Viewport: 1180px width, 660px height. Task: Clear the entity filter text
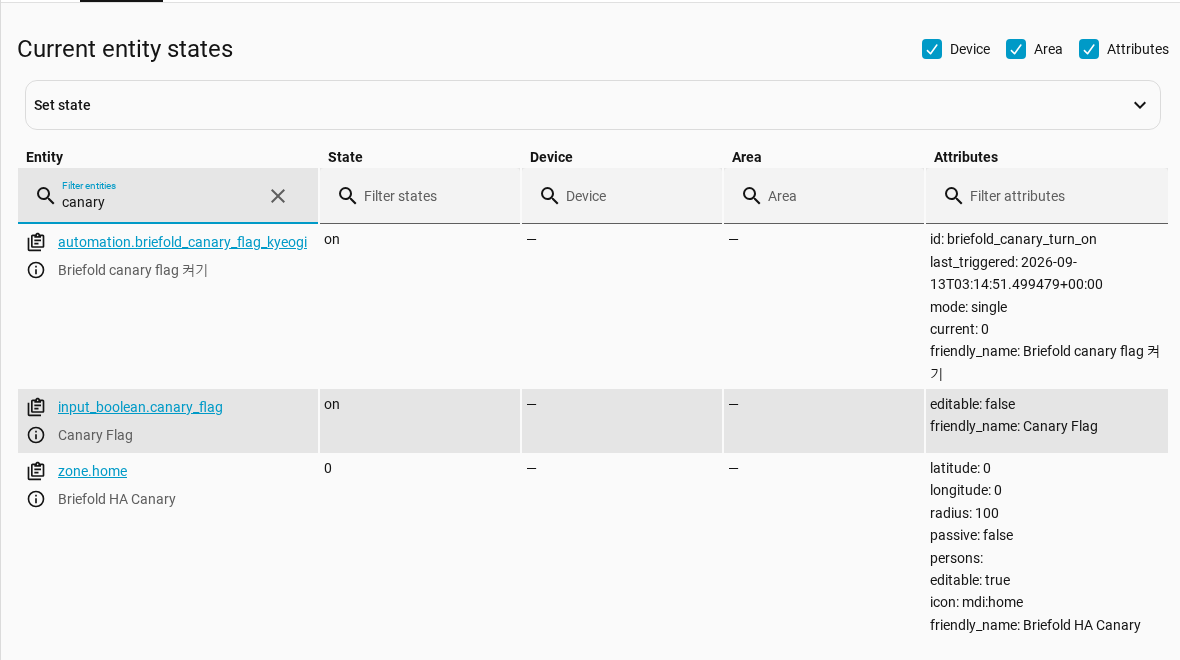tap(278, 196)
